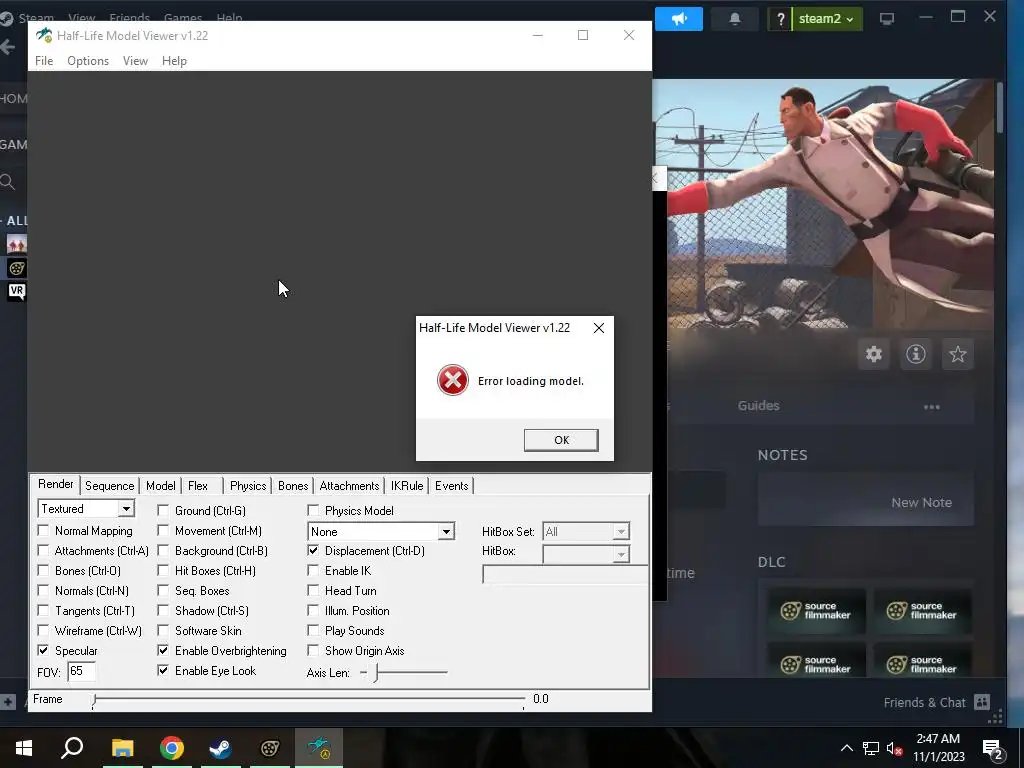The height and width of the screenshot is (768, 1024).
Task: Toggle the Shadow (Ctrl-S) checkbox
Action: (163, 611)
